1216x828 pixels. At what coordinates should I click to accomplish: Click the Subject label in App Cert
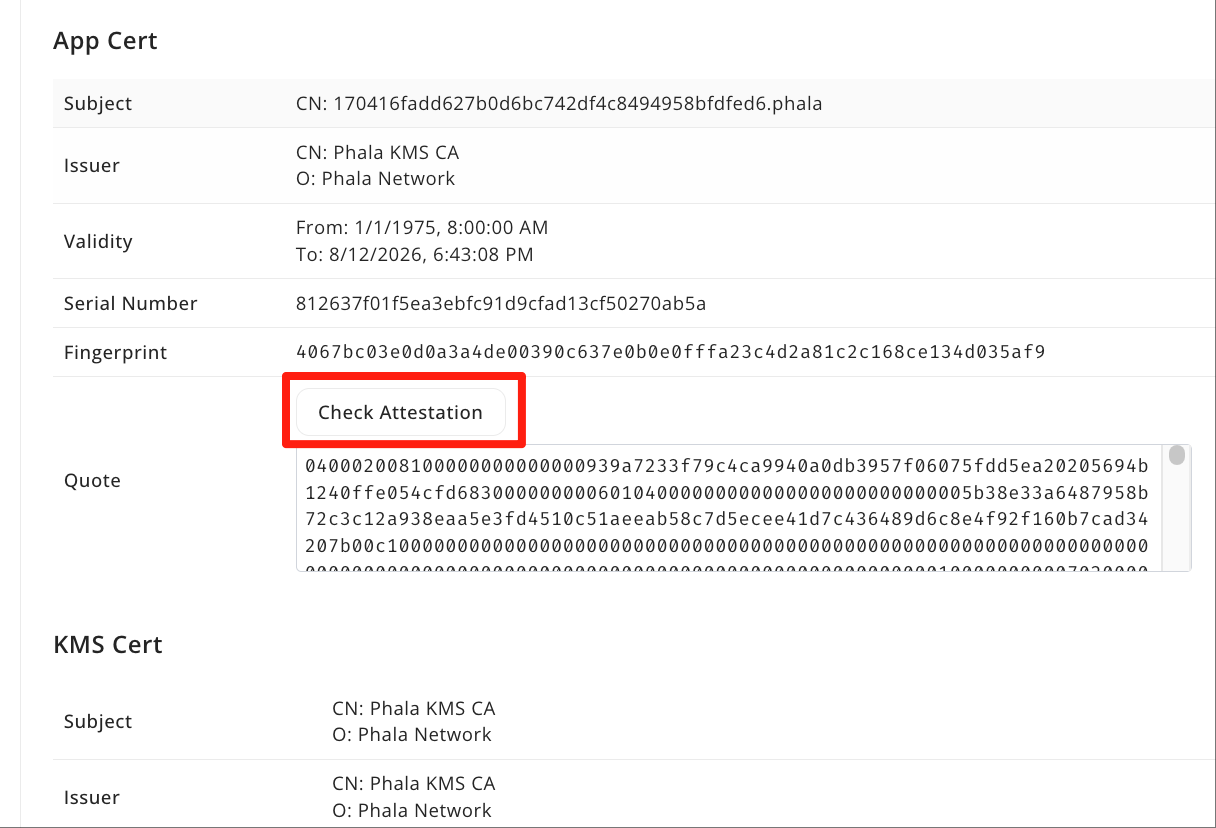[97, 103]
